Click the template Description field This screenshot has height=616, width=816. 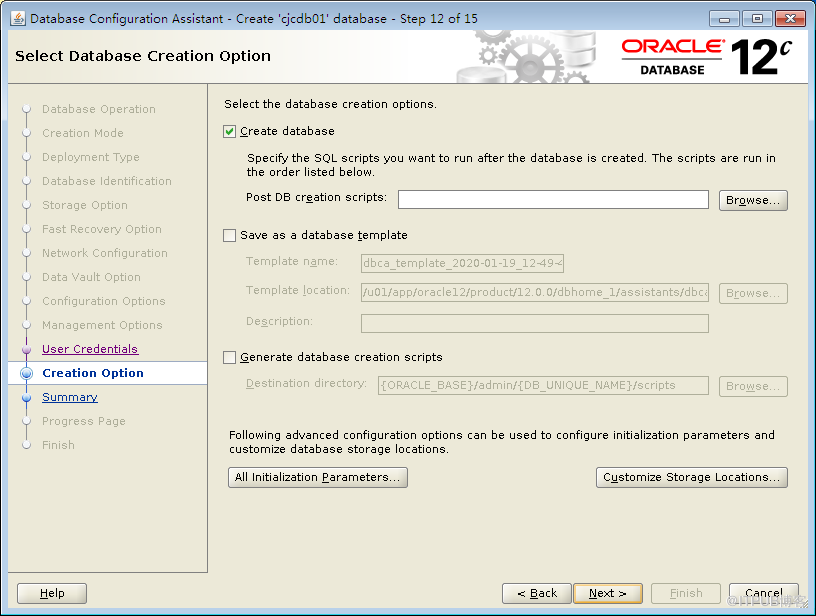pos(535,323)
